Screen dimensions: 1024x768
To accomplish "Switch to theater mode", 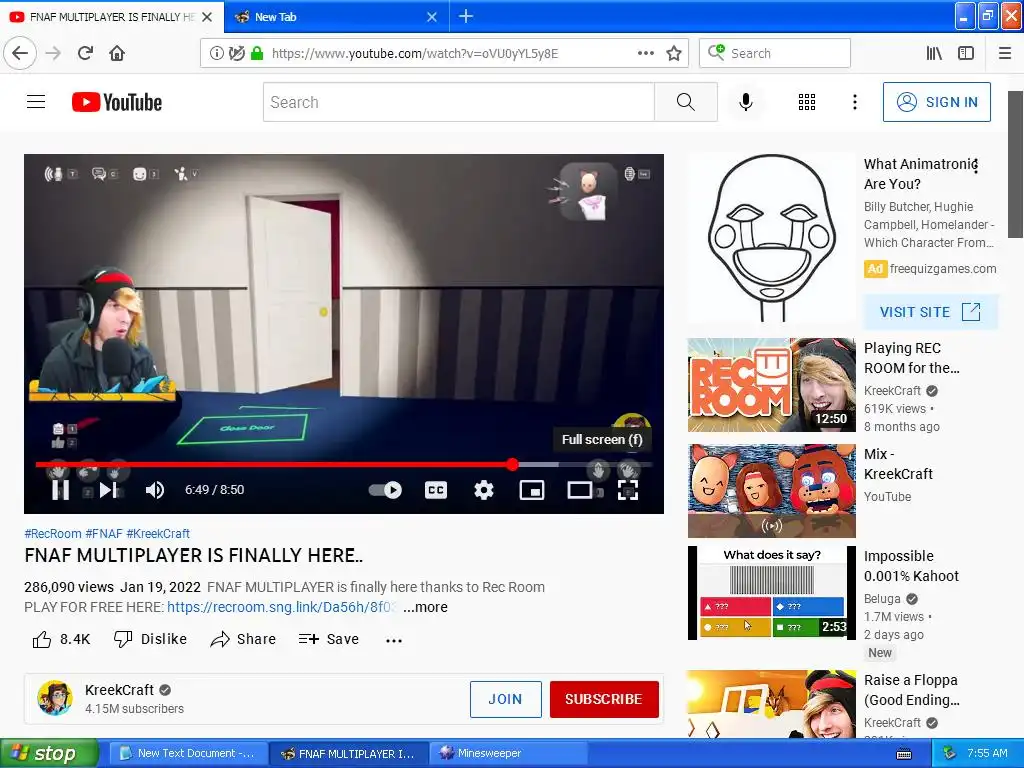I will click(580, 490).
